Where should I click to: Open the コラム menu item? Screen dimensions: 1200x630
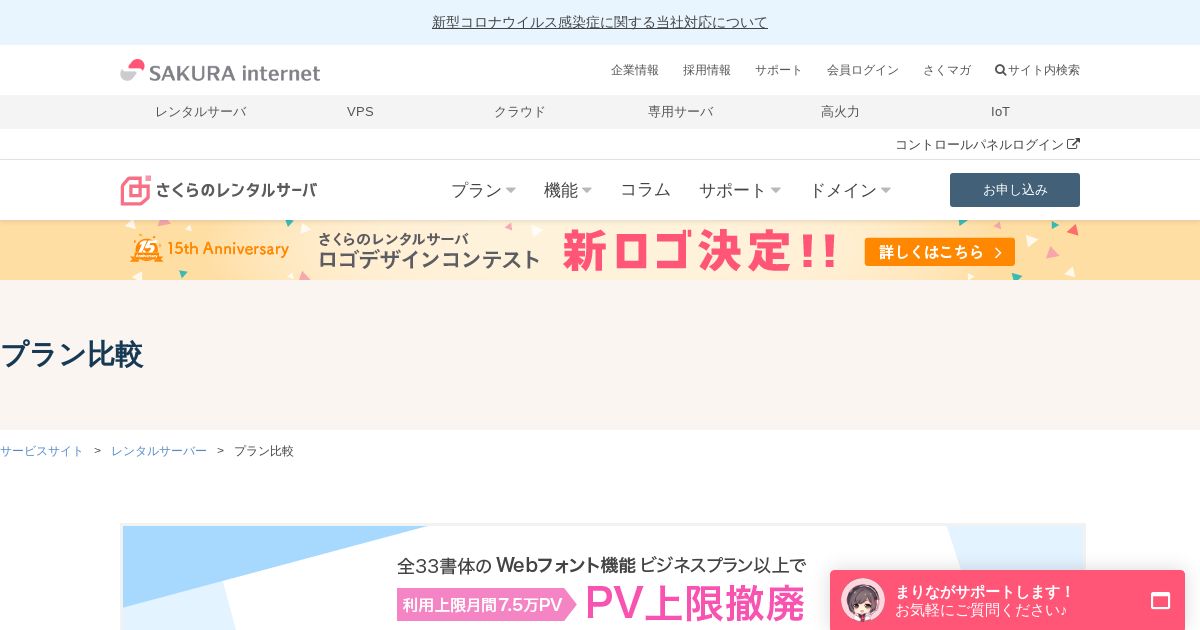[645, 190]
